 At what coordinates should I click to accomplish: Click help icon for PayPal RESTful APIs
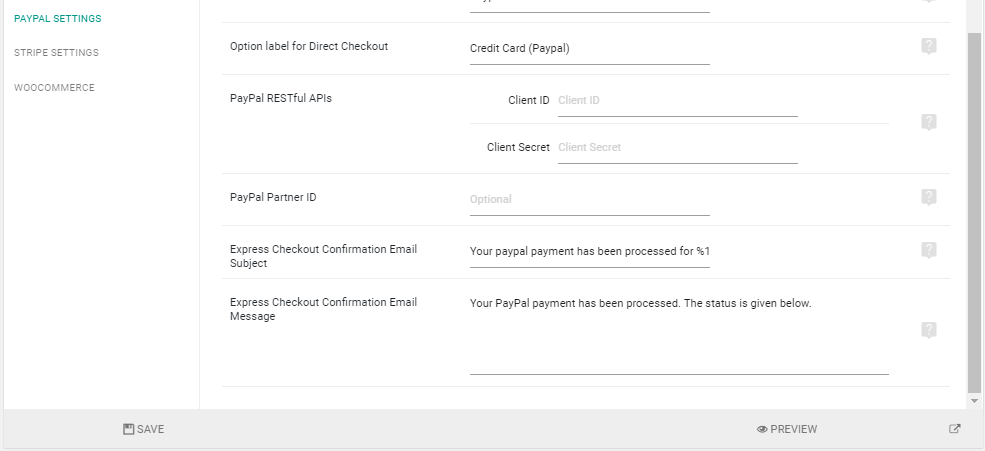point(928,122)
